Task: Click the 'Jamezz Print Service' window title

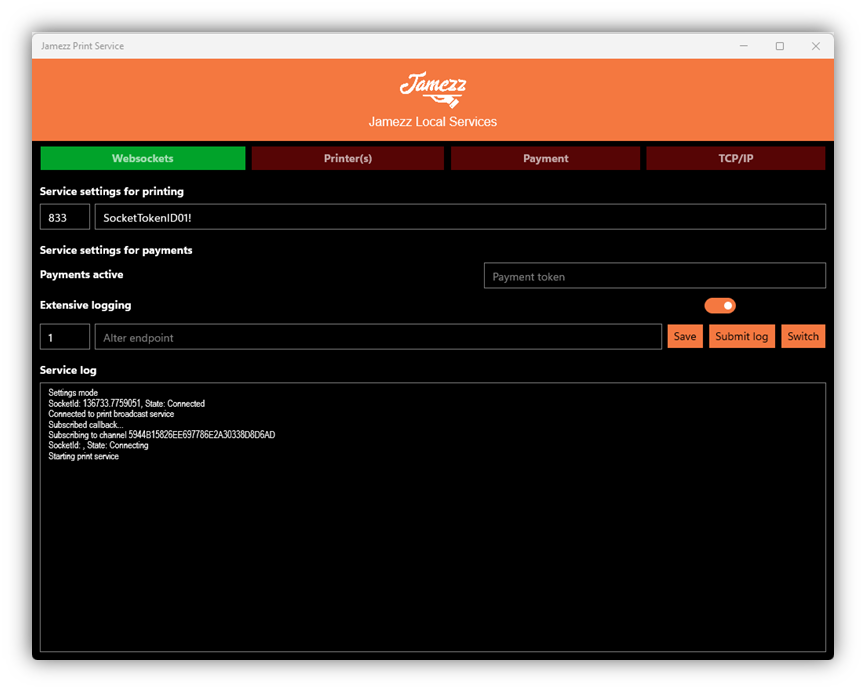Action: point(82,46)
